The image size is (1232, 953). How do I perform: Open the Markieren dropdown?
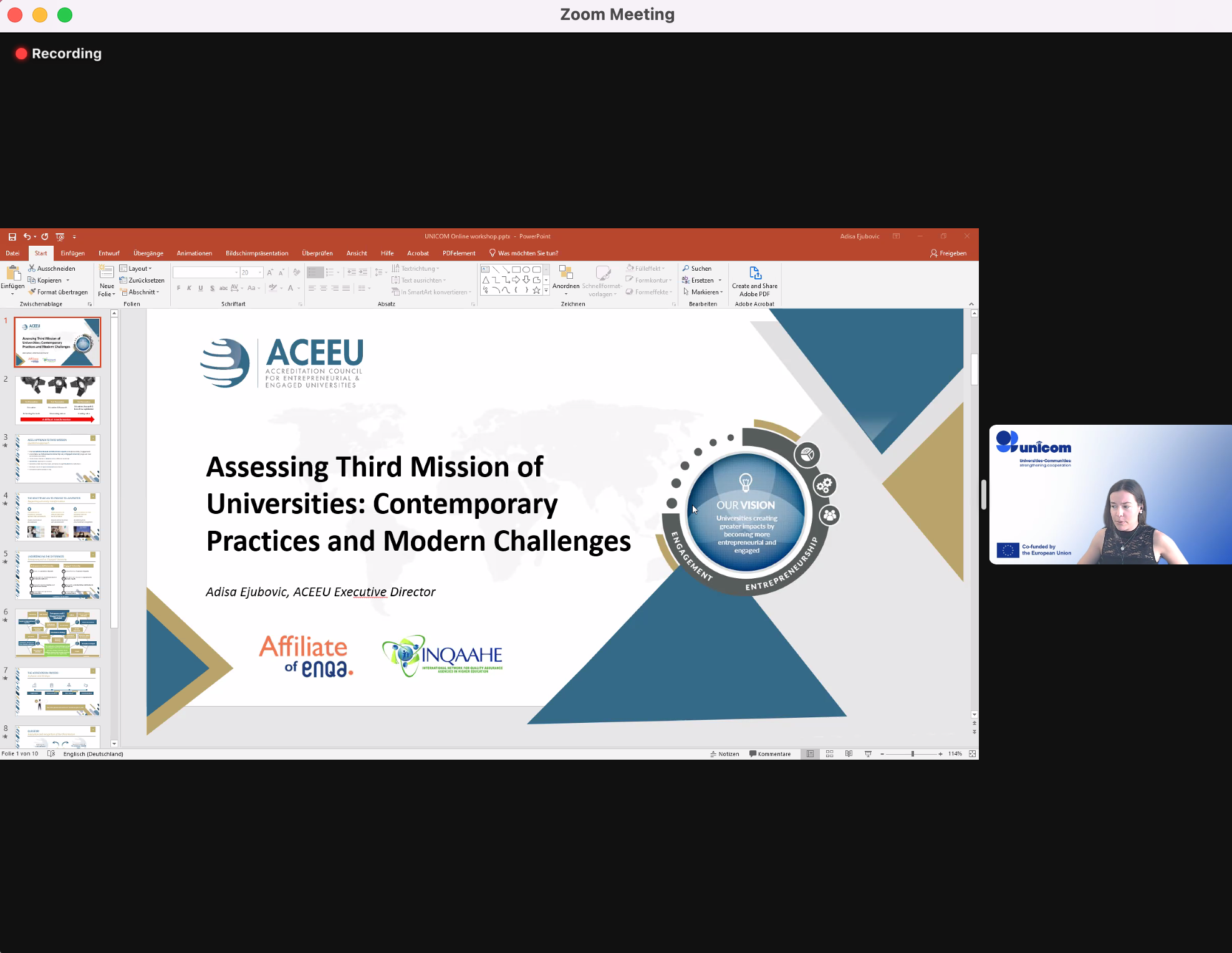coord(703,292)
